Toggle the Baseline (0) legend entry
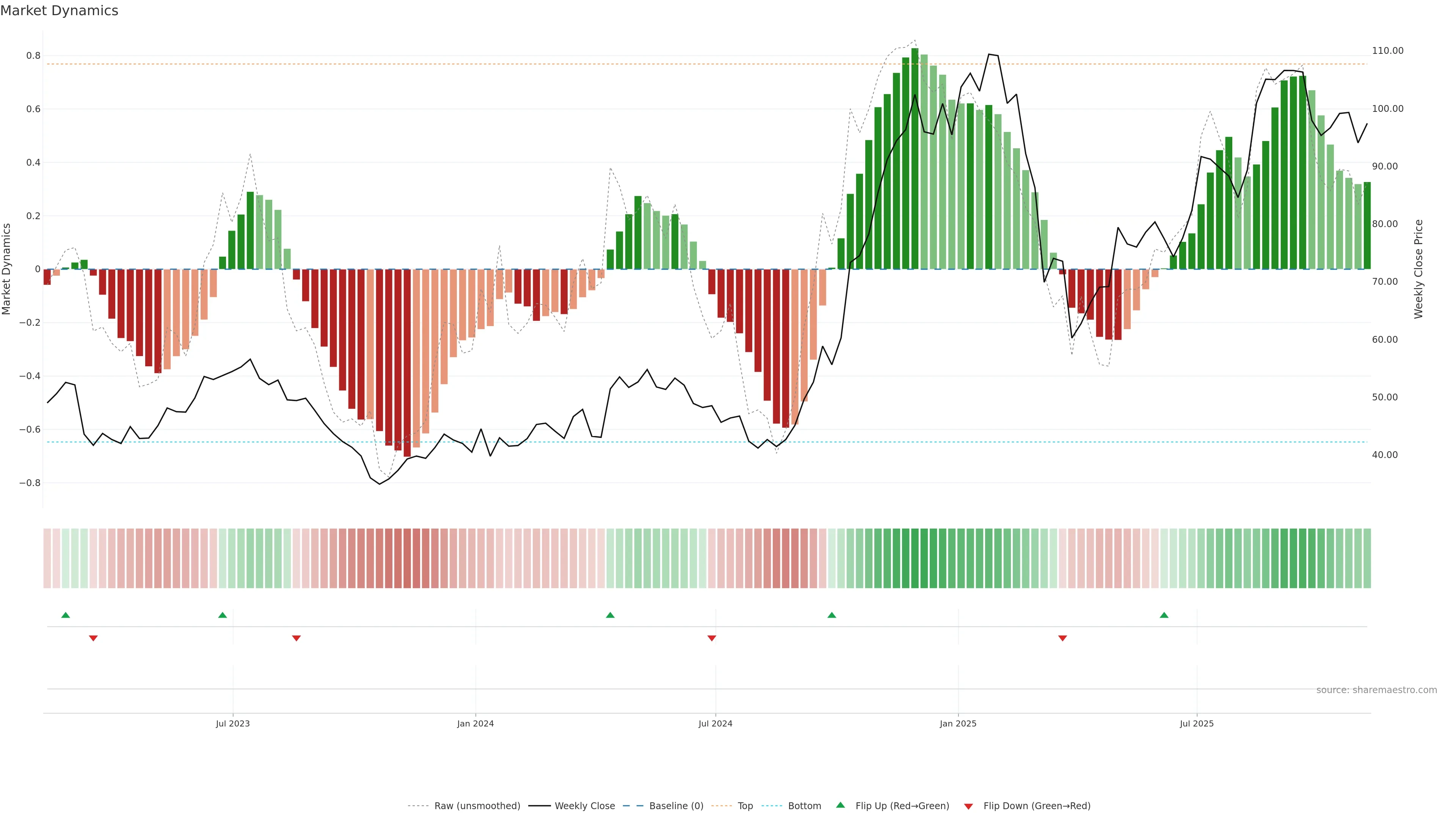1456x819 pixels. coord(676,806)
